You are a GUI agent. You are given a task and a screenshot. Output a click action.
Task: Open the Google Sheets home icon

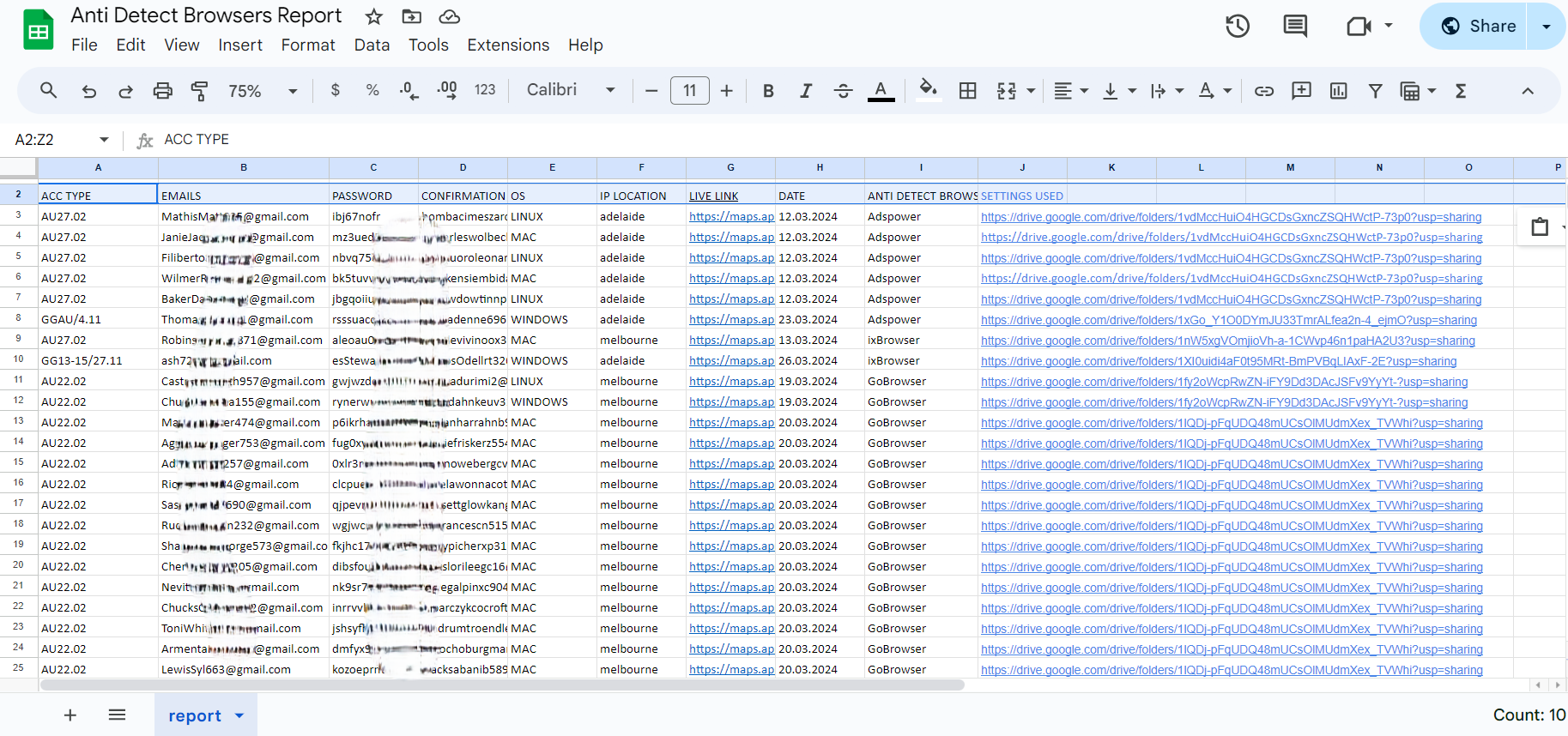click(x=38, y=30)
